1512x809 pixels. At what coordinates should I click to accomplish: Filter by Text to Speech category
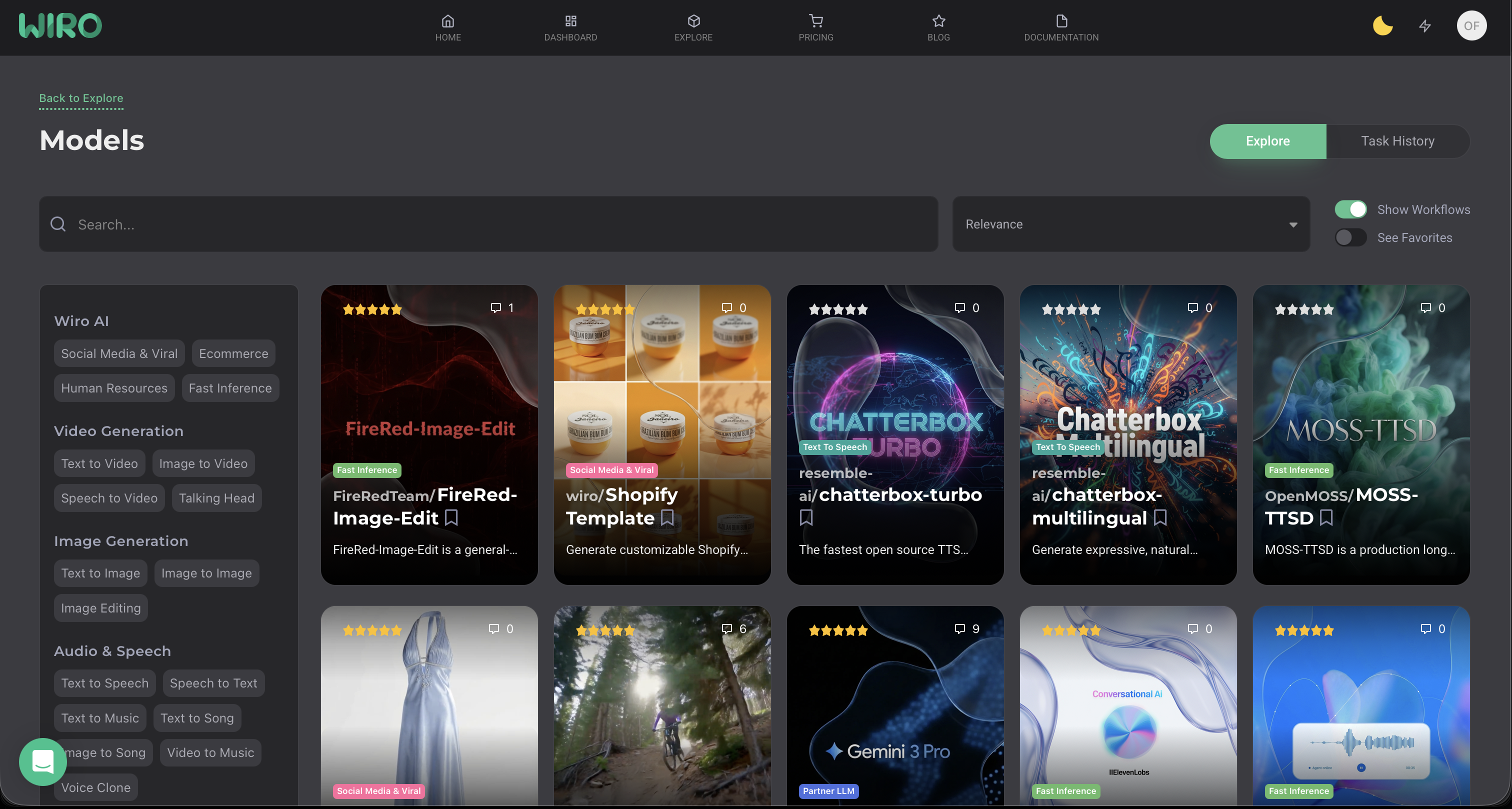coord(104,683)
